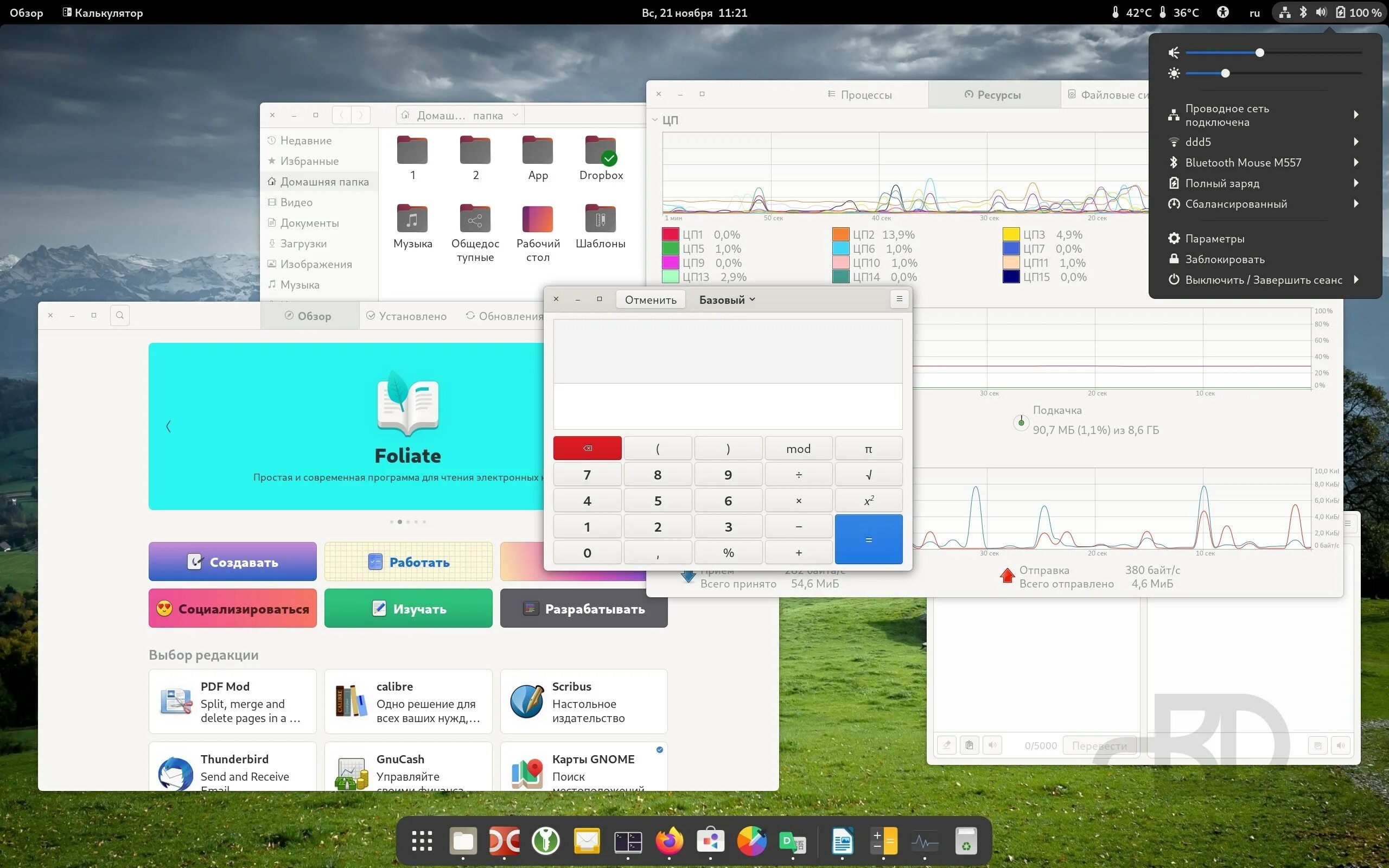Image resolution: width=1389 pixels, height=868 pixels.
Task: Click the calculator backspace button
Action: point(587,448)
